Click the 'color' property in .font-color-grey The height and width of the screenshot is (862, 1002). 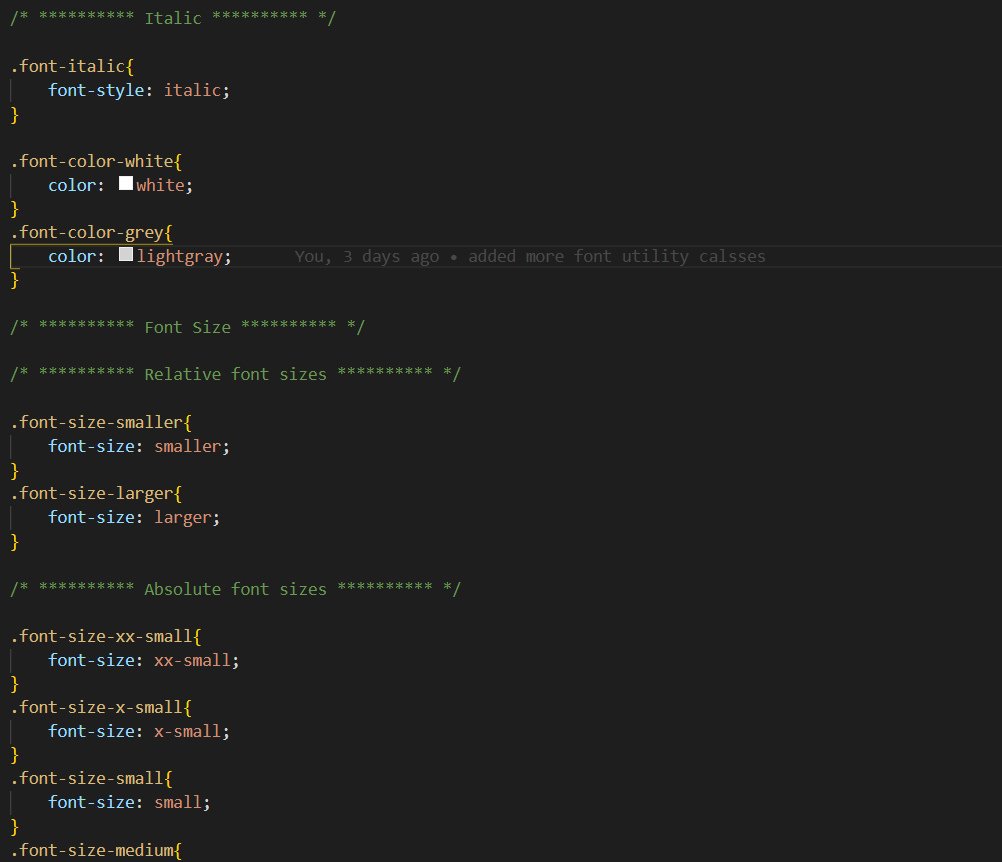click(x=72, y=256)
